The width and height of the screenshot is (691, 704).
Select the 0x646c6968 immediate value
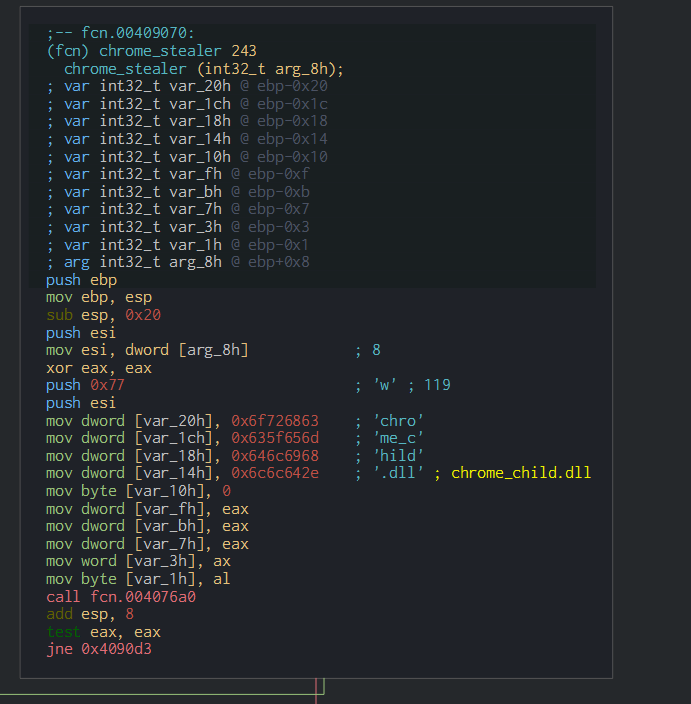(275, 456)
